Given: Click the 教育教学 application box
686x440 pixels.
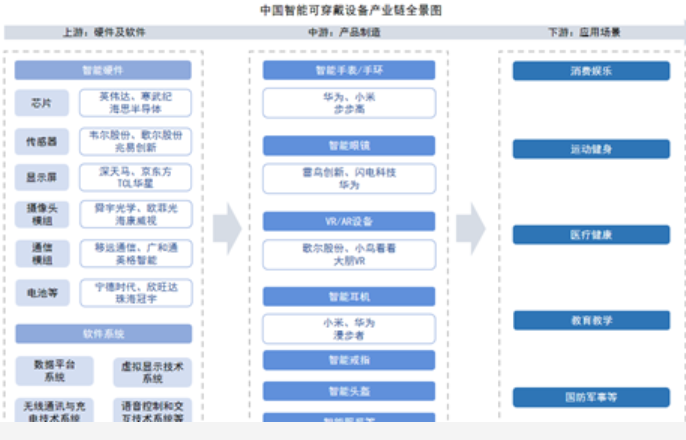Looking at the screenshot, I should coord(592,321).
